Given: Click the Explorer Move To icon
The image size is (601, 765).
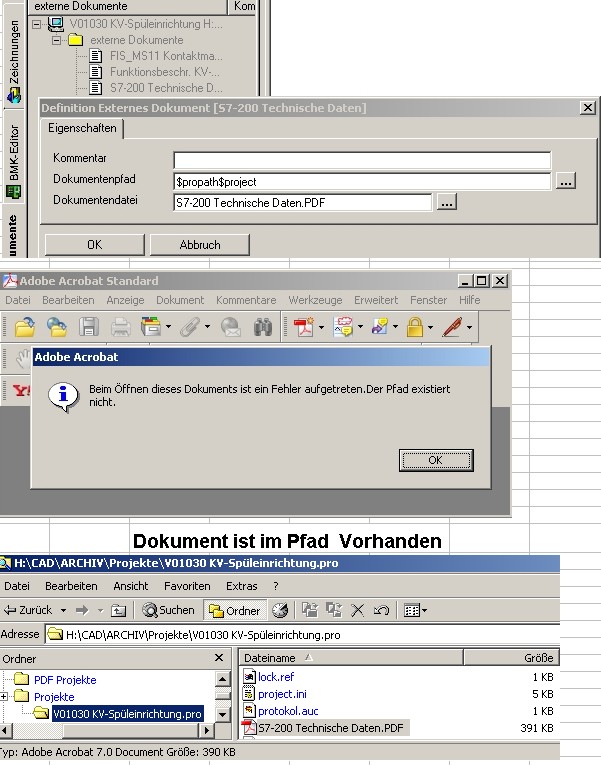Looking at the screenshot, I should (310, 610).
